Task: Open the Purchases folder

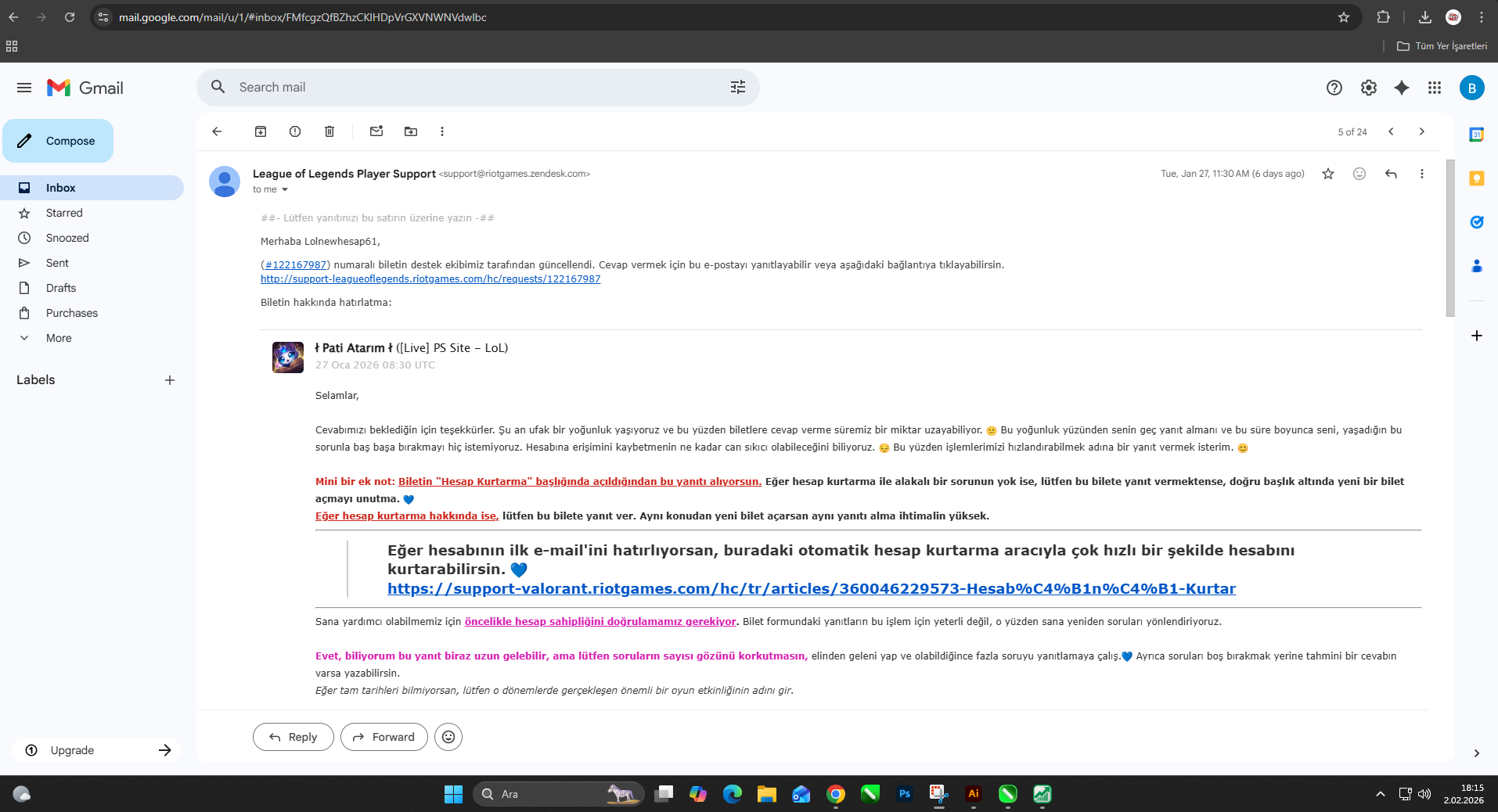Action: tap(92, 313)
